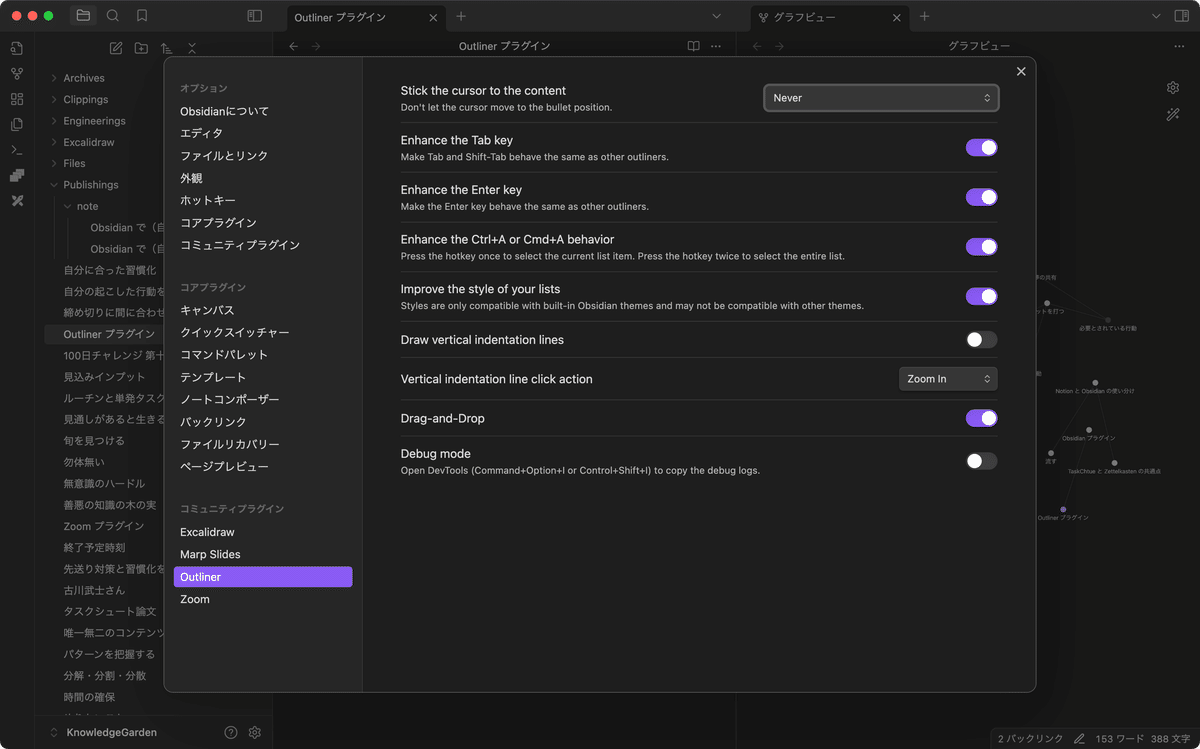The image size is (1200, 749).
Task: Expand the Excalidraw folder in explorer
Action: [x=89, y=142]
